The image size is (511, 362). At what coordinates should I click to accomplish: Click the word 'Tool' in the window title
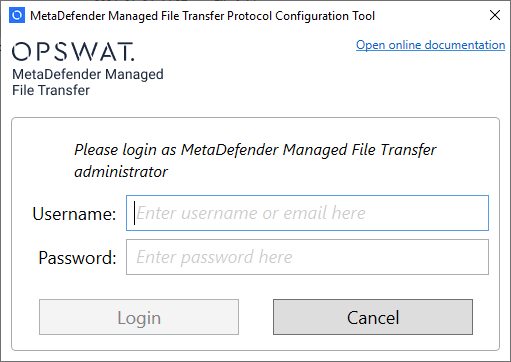(364, 16)
